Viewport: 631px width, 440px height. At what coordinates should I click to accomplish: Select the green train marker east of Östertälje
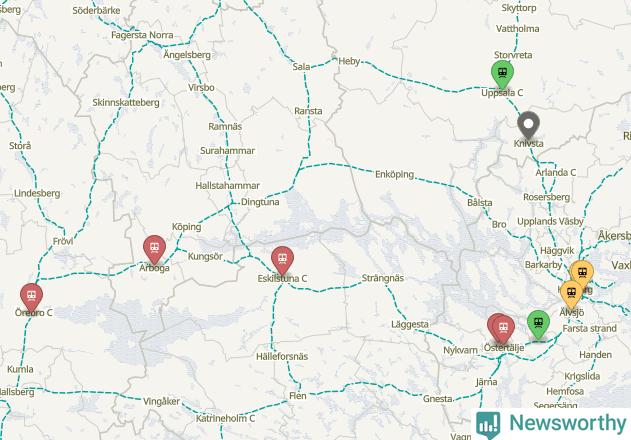(x=538, y=325)
